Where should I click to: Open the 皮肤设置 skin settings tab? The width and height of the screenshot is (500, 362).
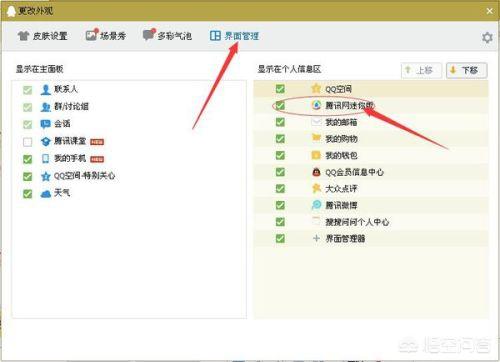(x=43, y=36)
